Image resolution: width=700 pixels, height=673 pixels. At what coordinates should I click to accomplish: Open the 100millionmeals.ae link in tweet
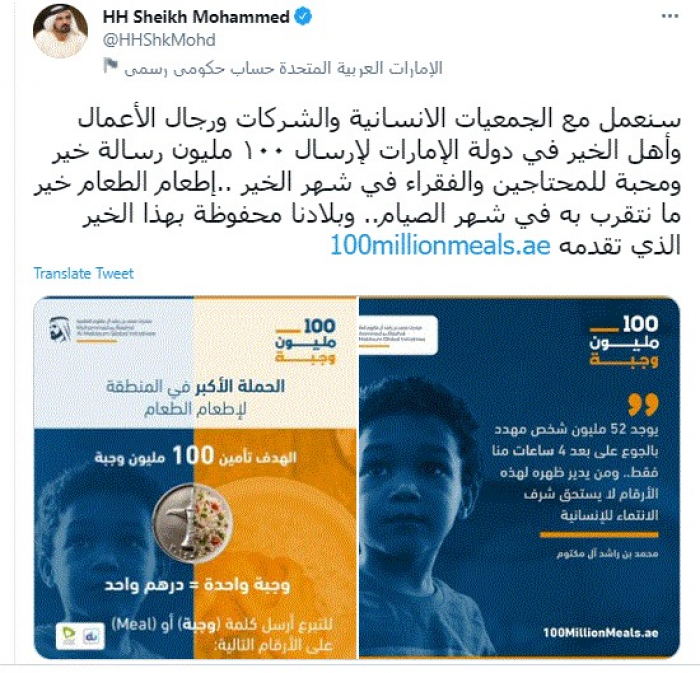click(440, 245)
